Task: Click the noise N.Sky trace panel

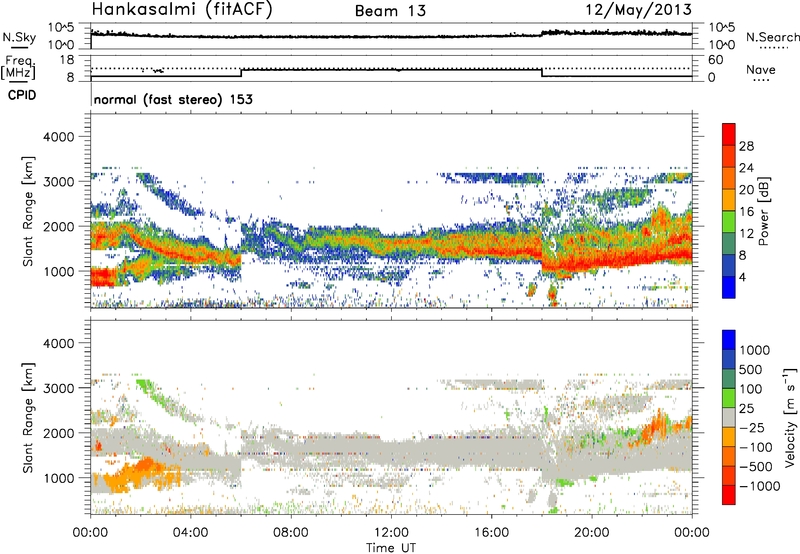Action: coord(391,36)
